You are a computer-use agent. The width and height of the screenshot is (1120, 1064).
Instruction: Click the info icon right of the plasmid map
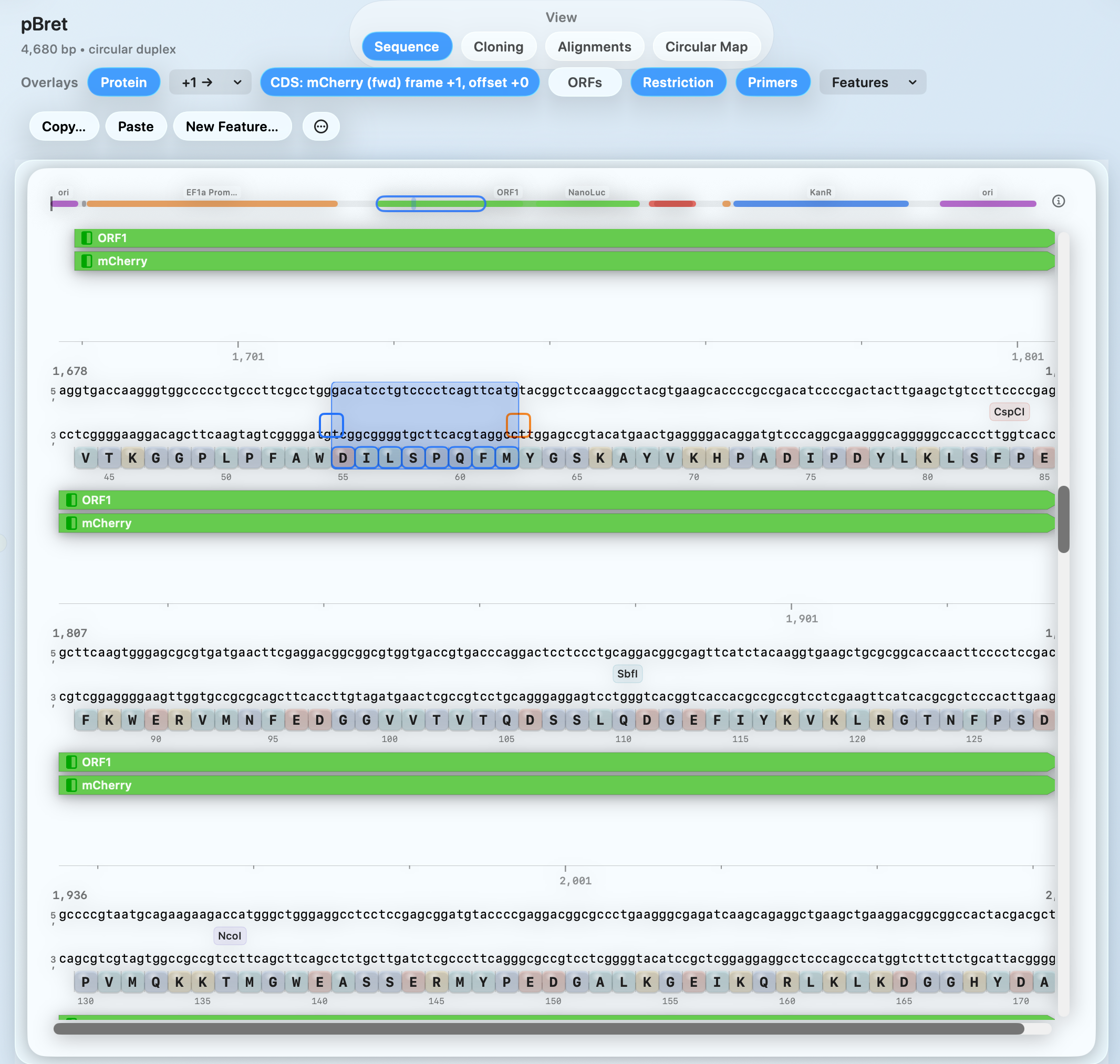[1059, 201]
